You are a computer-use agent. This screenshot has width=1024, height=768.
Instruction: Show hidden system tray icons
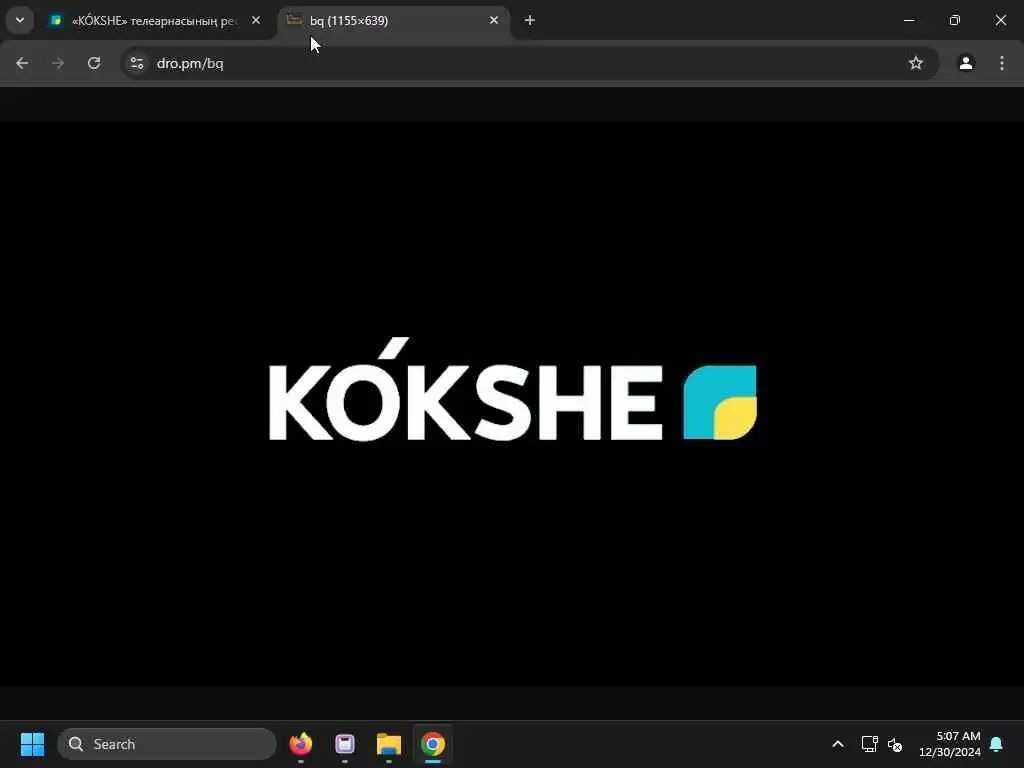click(838, 744)
